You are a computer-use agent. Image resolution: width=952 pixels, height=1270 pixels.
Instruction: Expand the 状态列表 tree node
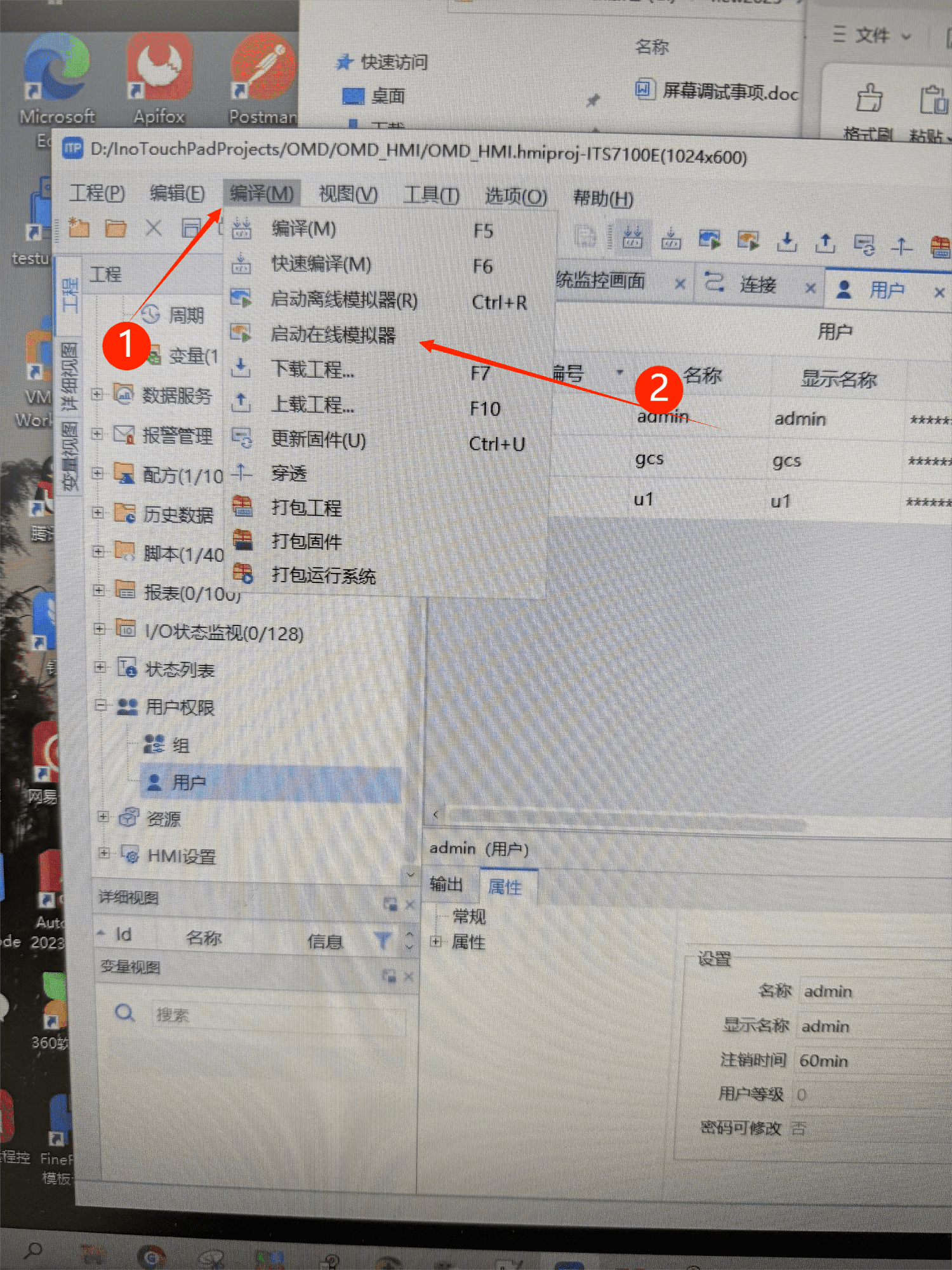[x=100, y=667]
